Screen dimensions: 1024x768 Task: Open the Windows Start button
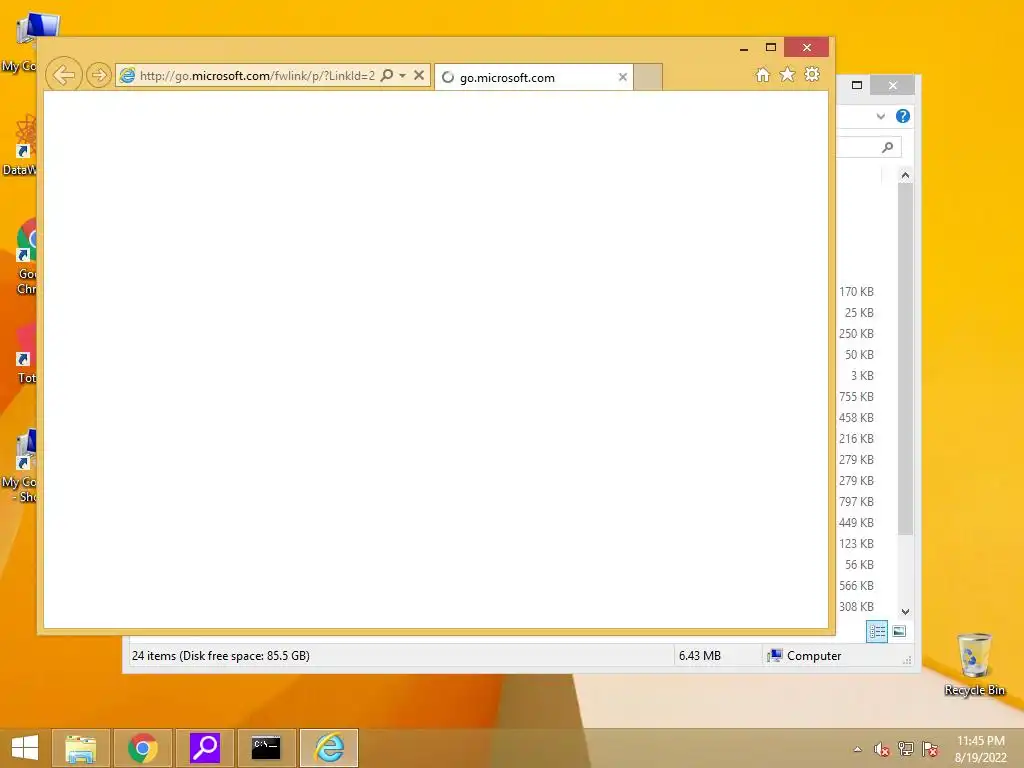(x=25, y=748)
